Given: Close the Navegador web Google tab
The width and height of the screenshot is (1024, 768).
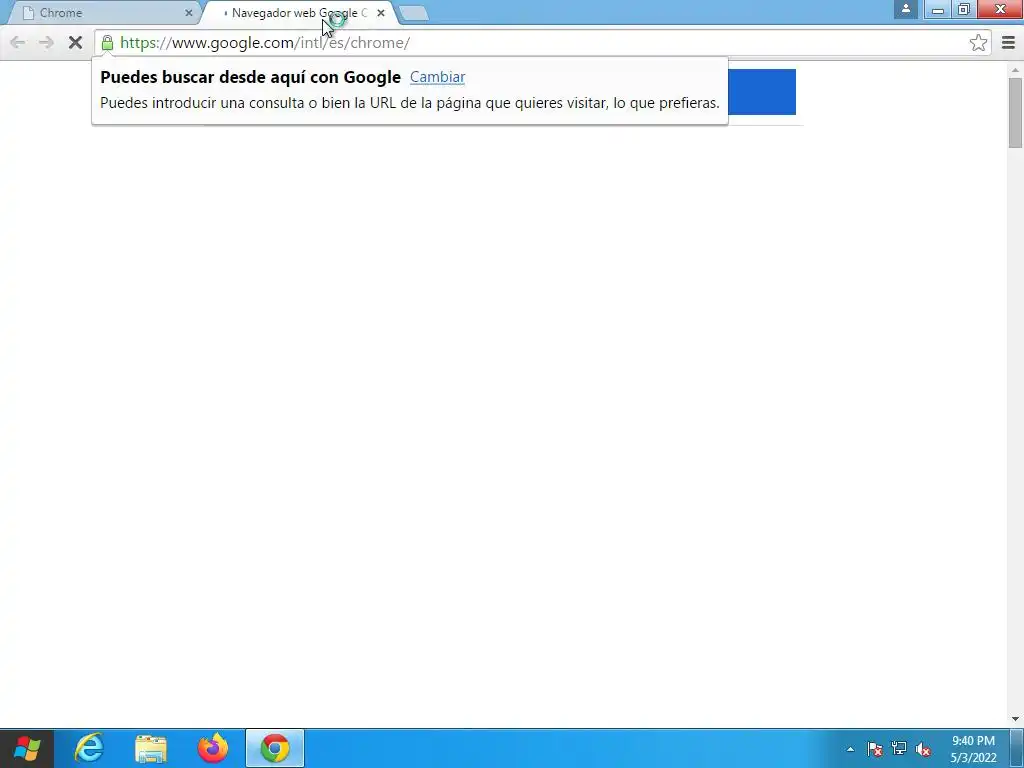Looking at the screenshot, I should (381, 12).
